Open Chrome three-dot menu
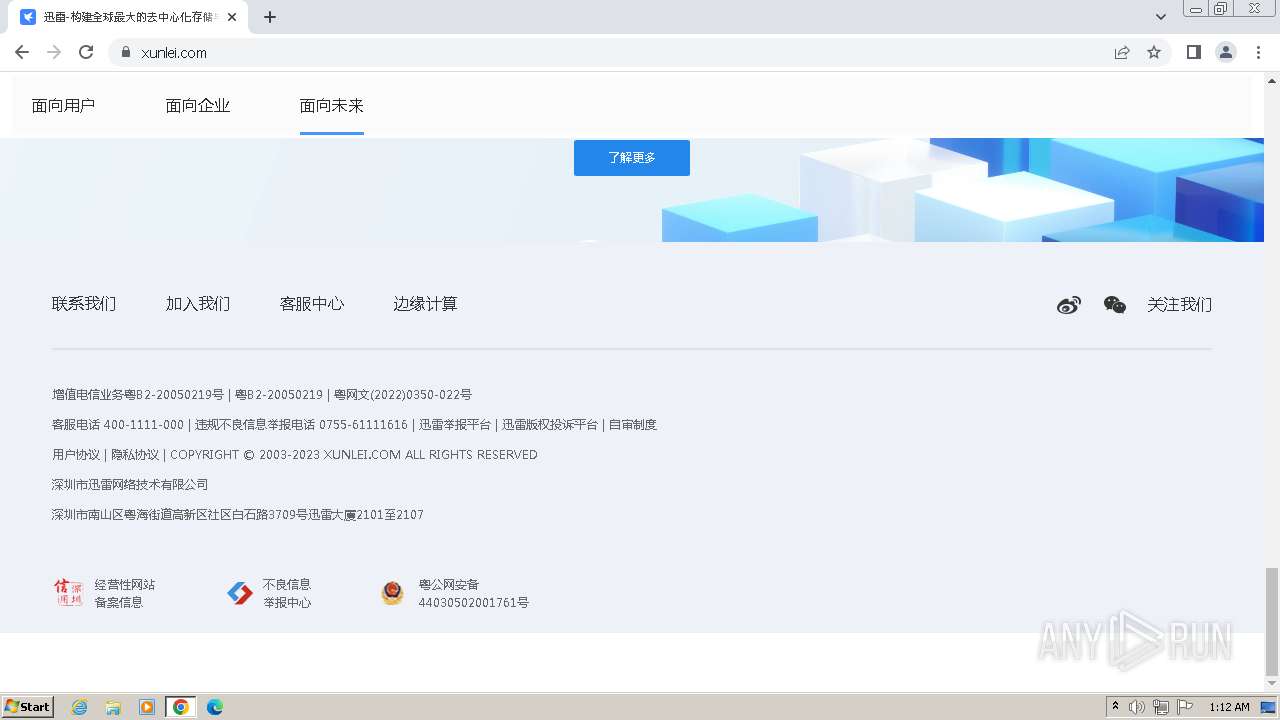Screen dimensions: 1280x720 point(1259,52)
